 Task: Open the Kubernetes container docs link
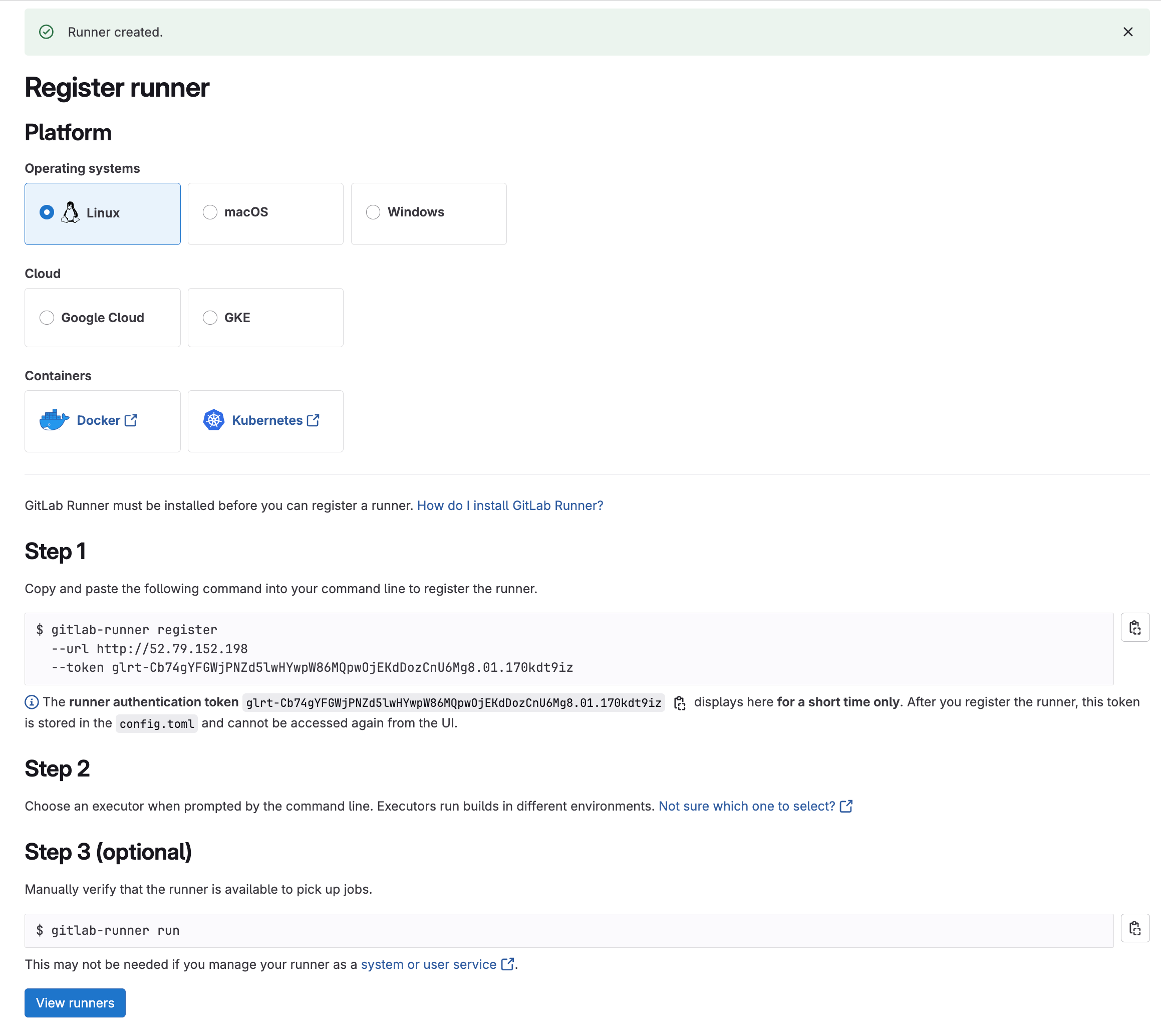coord(275,420)
